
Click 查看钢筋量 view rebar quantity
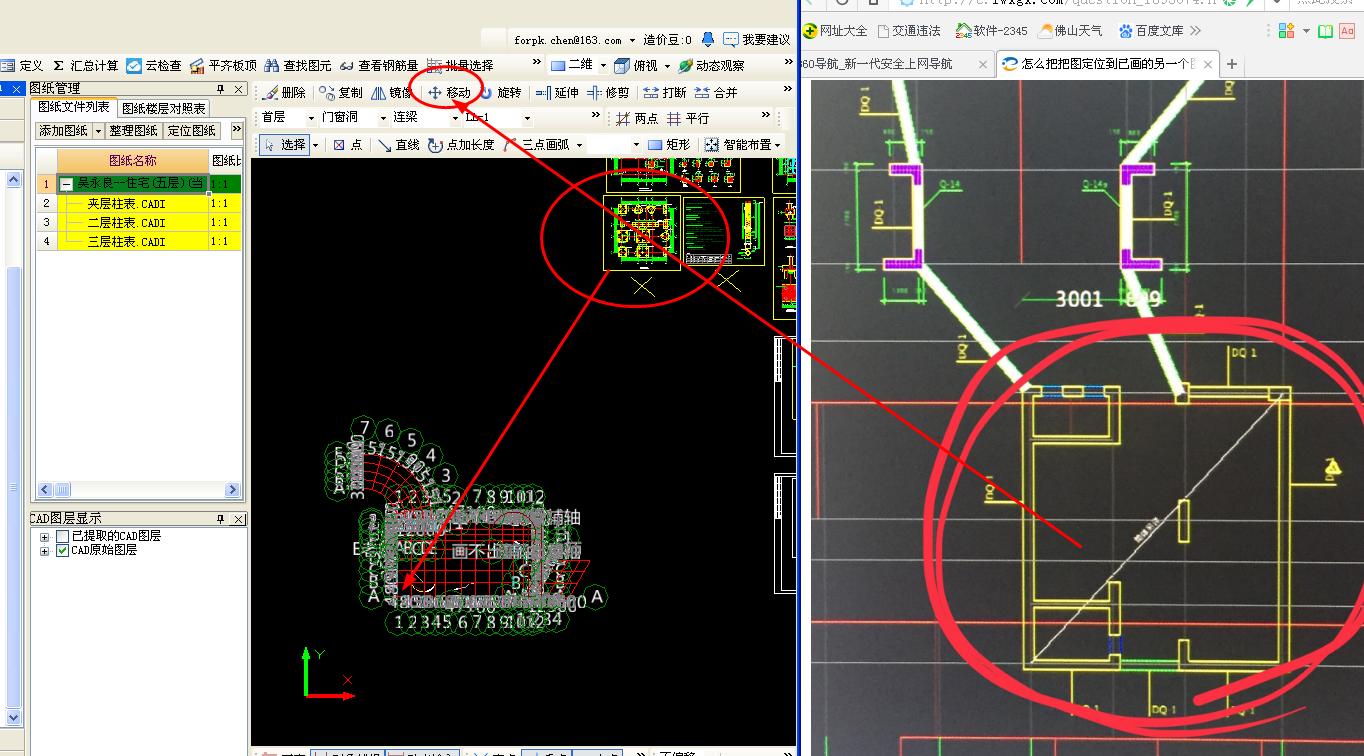tap(378, 66)
